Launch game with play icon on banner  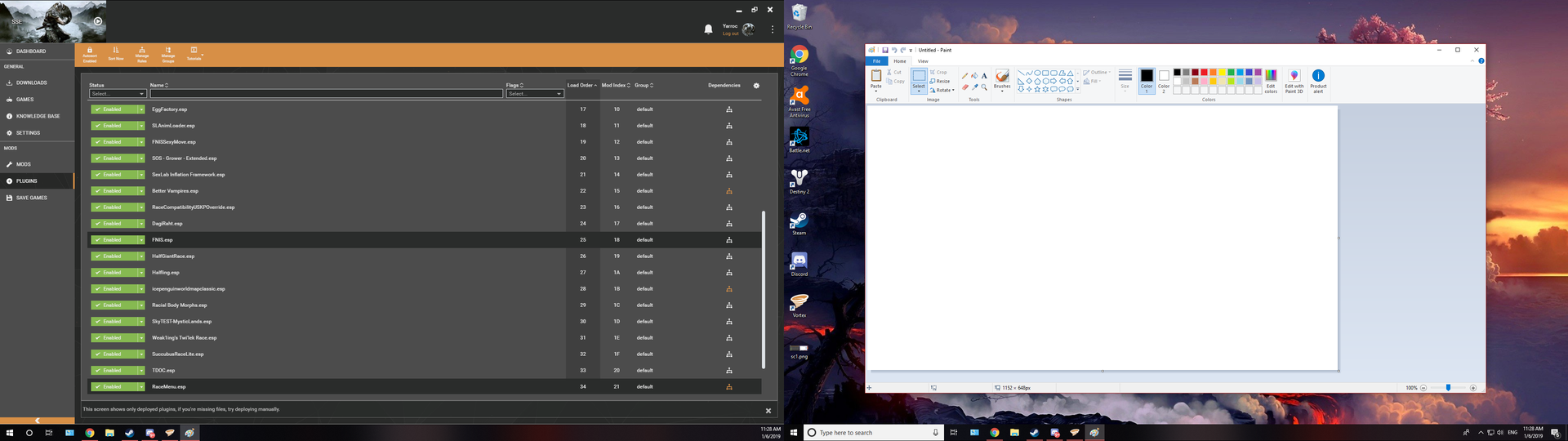pos(98,21)
